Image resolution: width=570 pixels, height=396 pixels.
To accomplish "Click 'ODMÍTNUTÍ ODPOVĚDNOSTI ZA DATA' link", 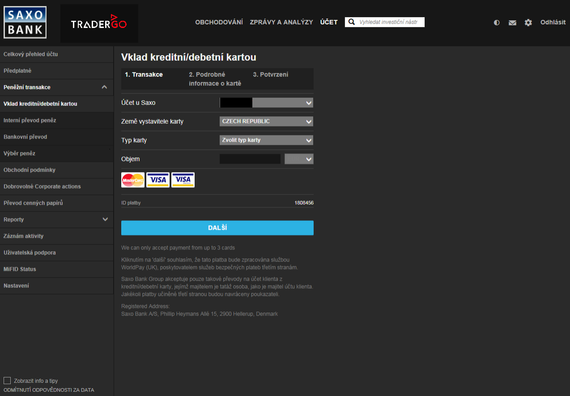I will [x=49, y=390].
